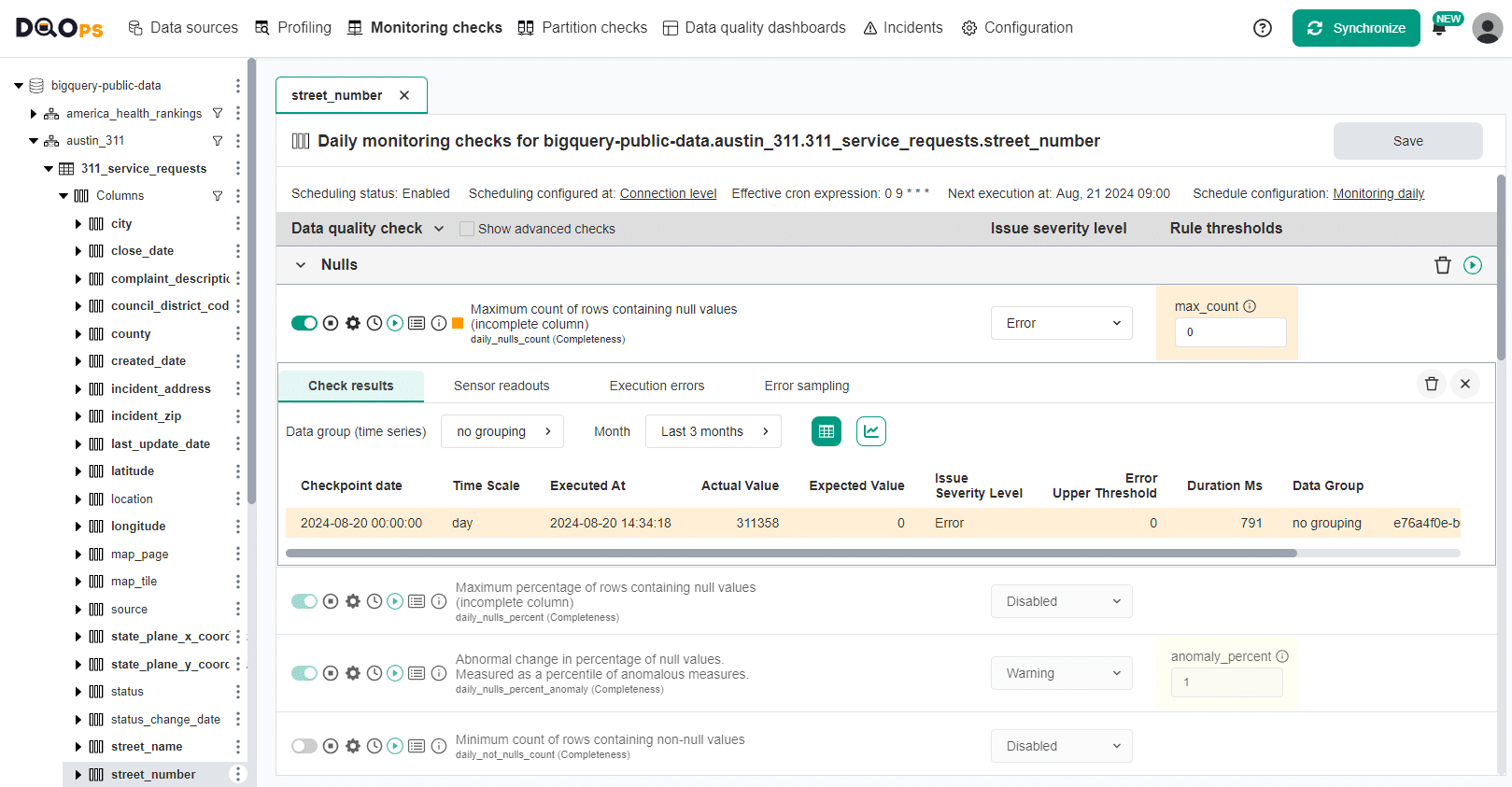Viewport: 1512px width, 787px height.
Task: Delete check results with trash icon
Action: click(1432, 384)
